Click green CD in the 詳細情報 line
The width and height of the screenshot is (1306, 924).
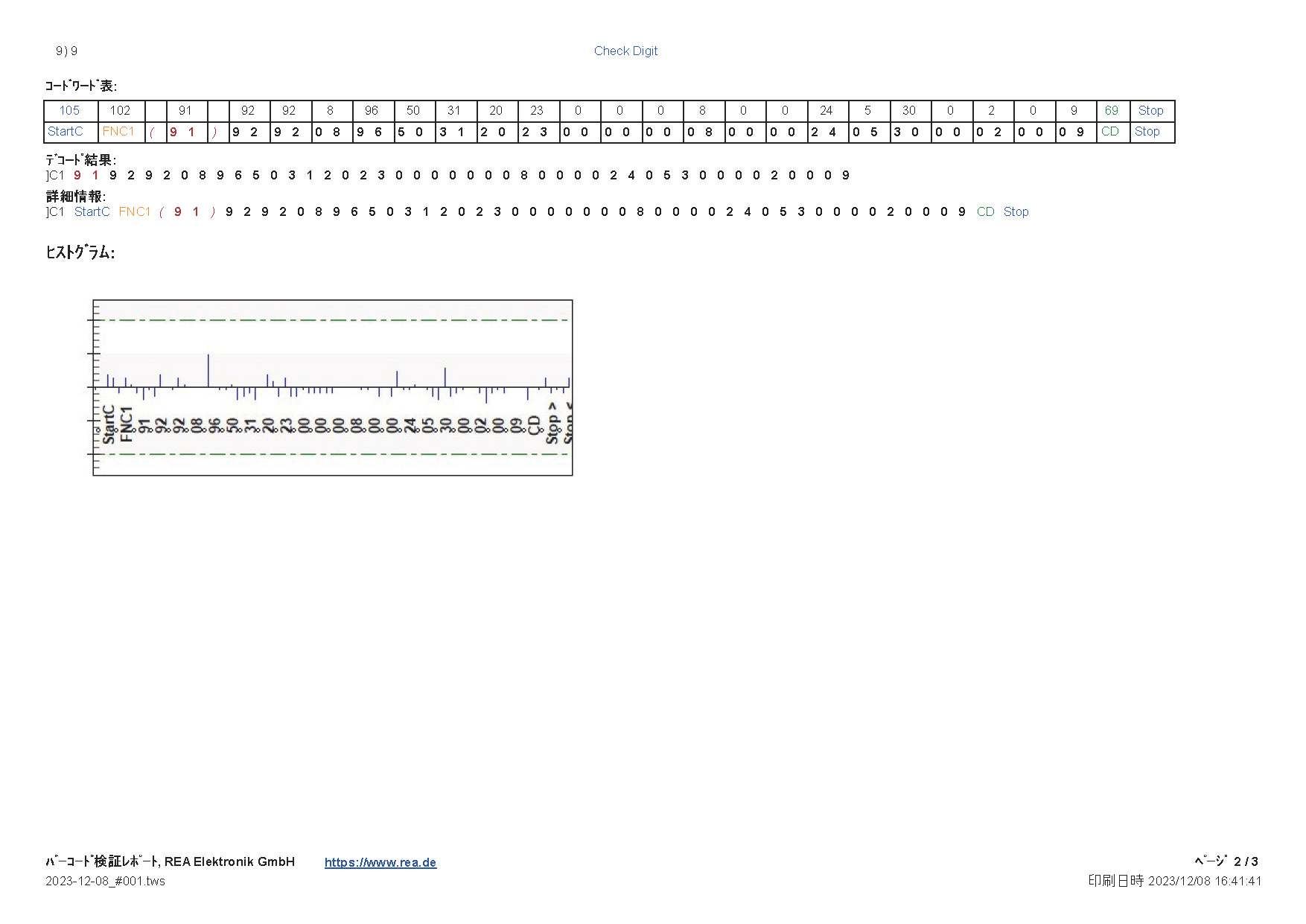tap(986, 212)
